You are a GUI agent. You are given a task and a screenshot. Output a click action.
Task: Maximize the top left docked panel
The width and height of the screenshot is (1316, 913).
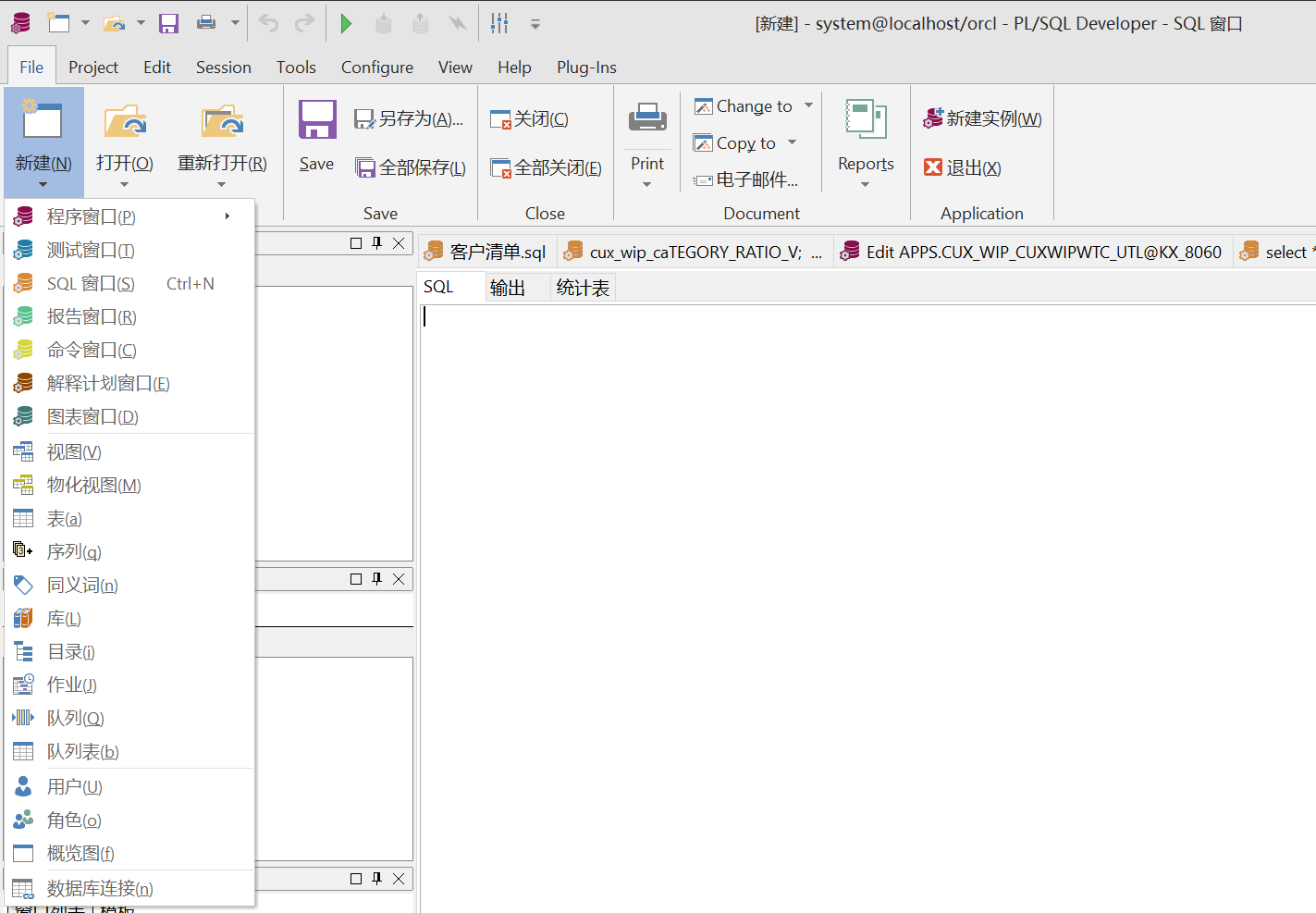(356, 243)
